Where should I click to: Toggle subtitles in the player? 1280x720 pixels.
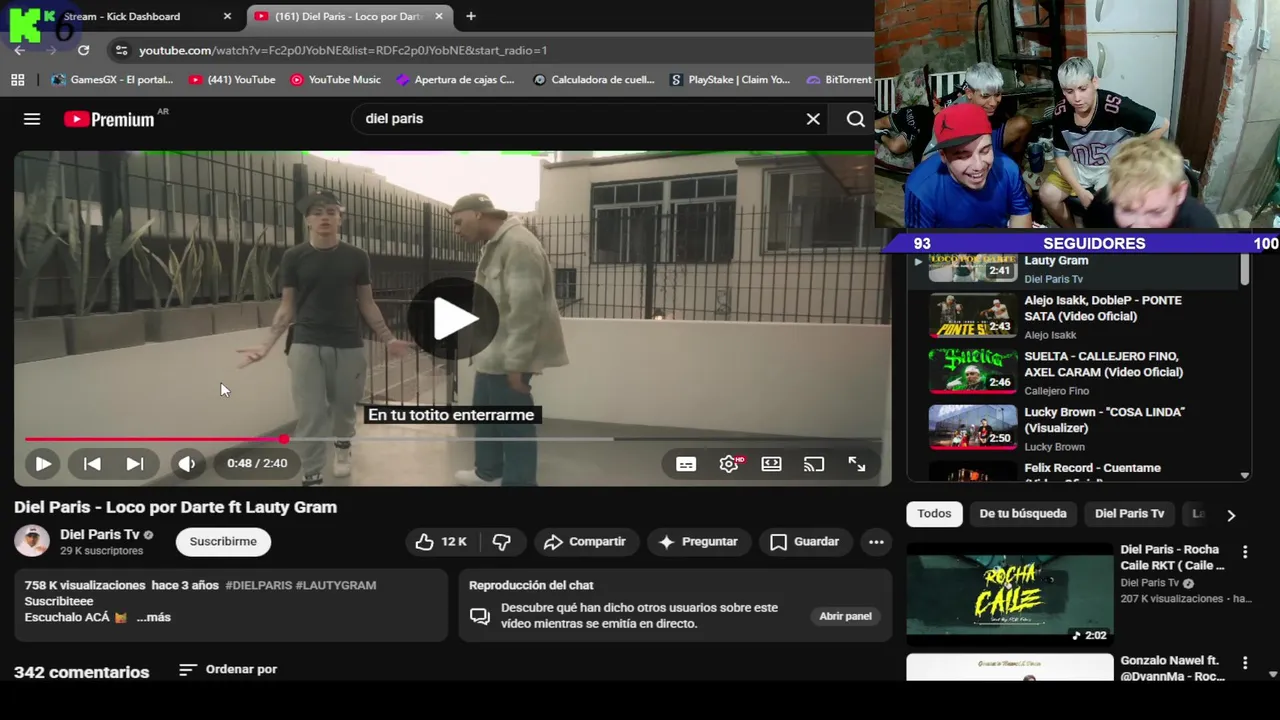(x=686, y=464)
